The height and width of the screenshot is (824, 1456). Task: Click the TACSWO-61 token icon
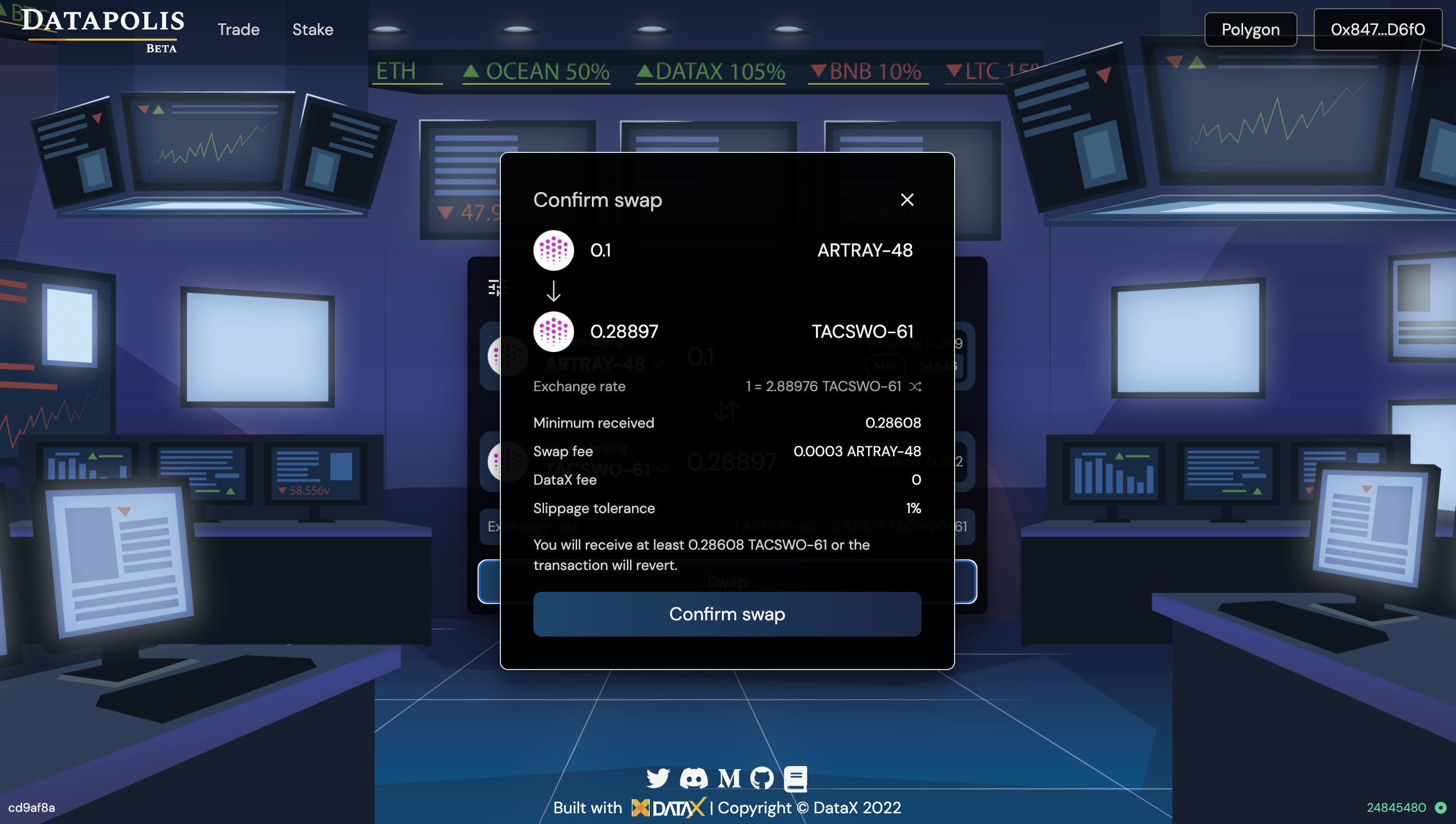point(553,332)
